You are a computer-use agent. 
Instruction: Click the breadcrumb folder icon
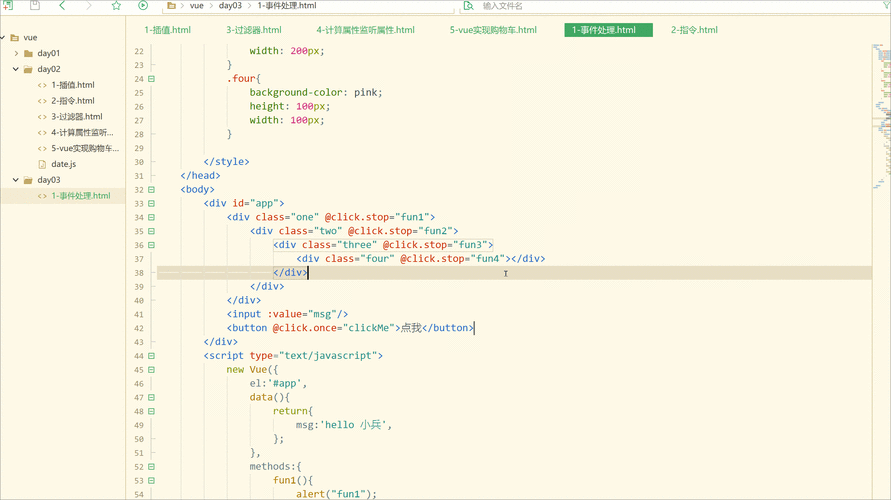pyautogui.click(x=171, y=6)
